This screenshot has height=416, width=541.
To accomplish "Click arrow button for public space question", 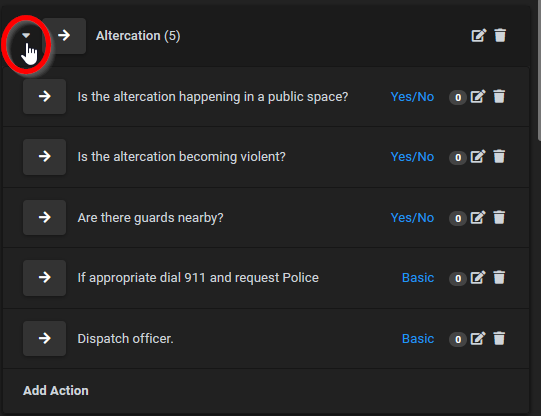I will tap(45, 96).
